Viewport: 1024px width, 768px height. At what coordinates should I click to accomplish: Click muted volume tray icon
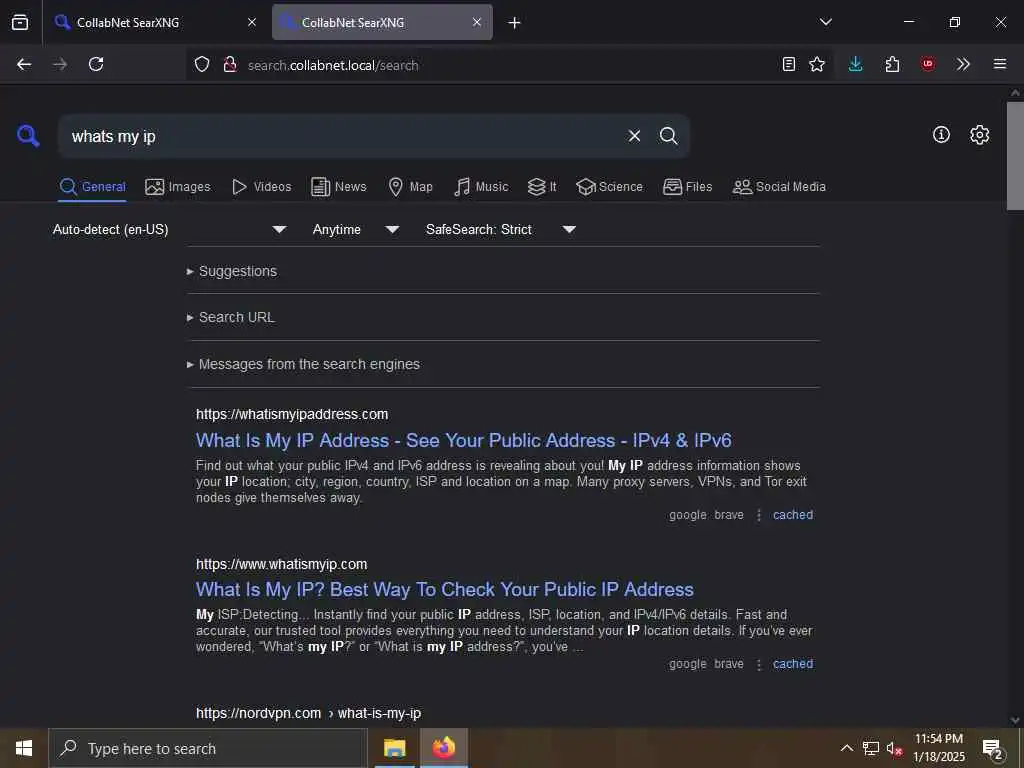pyautogui.click(x=894, y=748)
